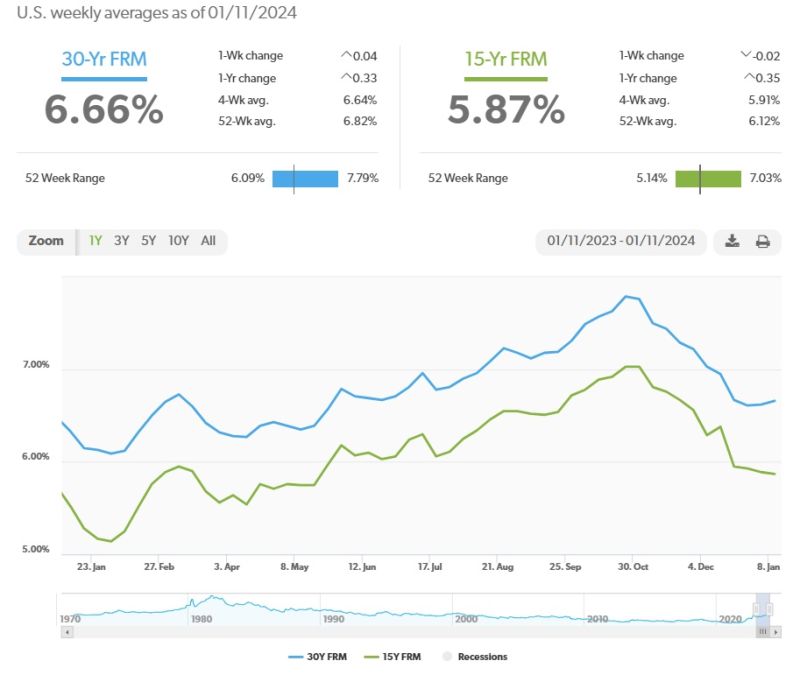Screen dimensions: 800x675
Task: Show All historical data range
Action: (x=208, y=241)
